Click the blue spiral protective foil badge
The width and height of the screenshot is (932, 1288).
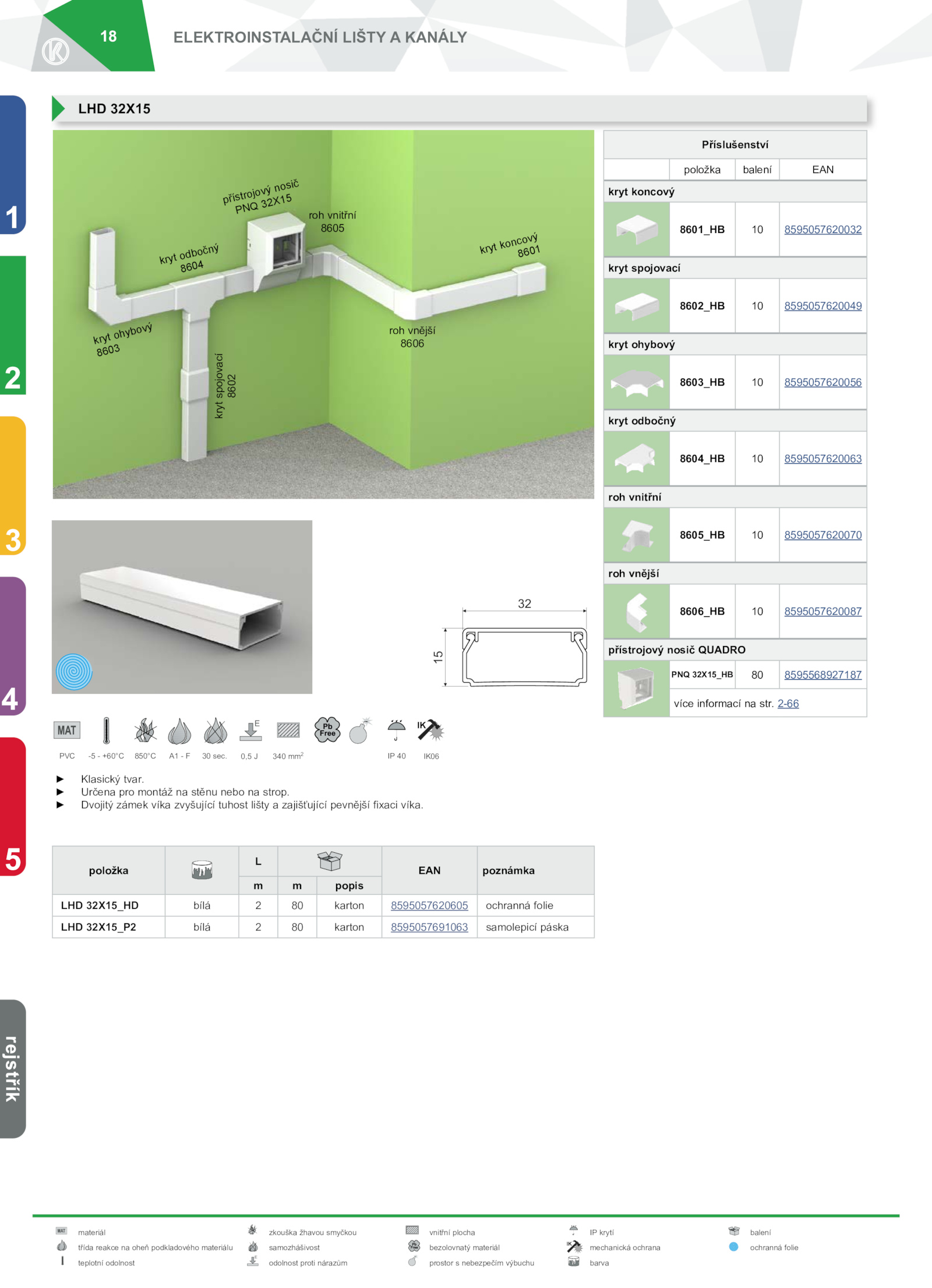click(x=74, y=672)
